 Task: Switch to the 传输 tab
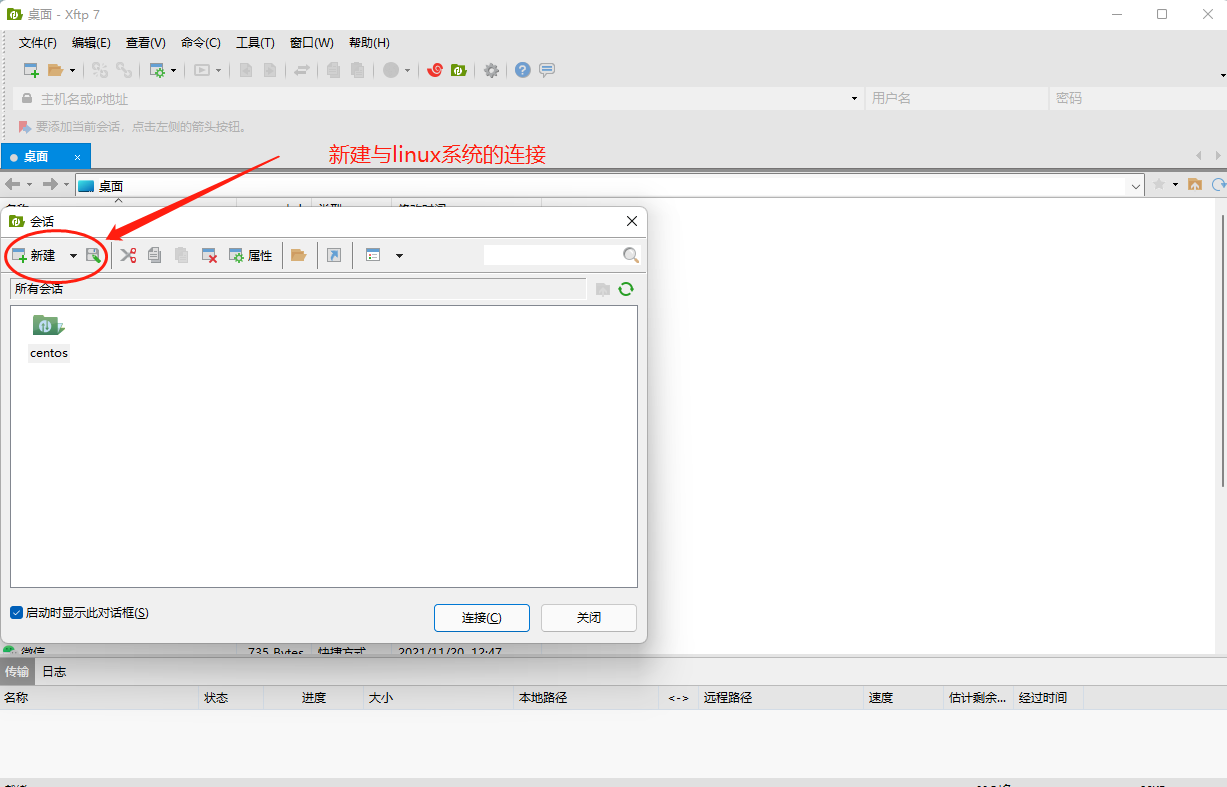[x=17, y=672]
